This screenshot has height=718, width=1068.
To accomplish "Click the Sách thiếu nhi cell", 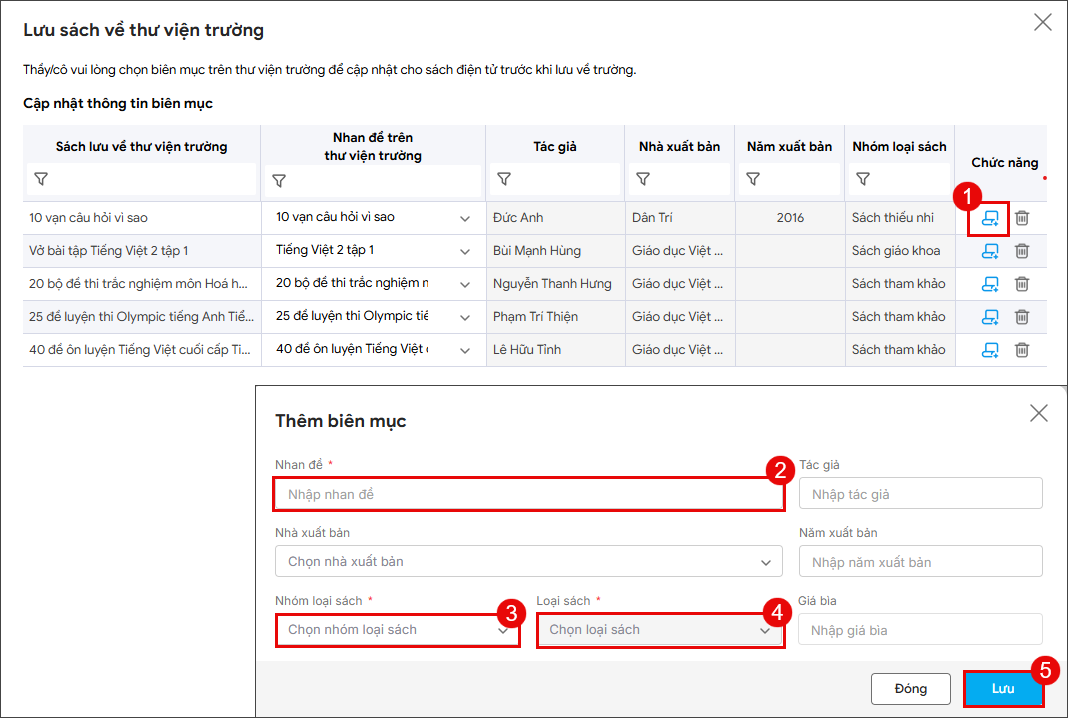I will [900, 218].
